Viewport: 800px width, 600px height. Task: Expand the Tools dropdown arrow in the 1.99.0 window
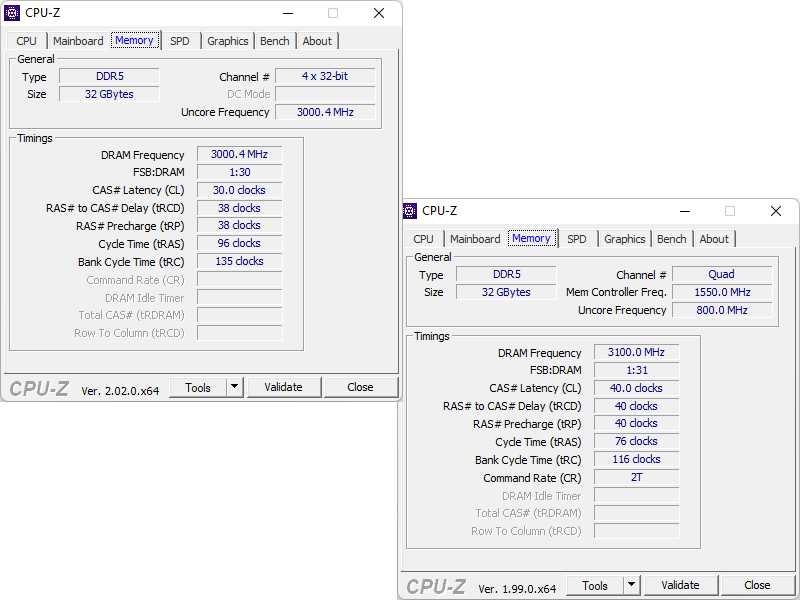coord(632,586)
